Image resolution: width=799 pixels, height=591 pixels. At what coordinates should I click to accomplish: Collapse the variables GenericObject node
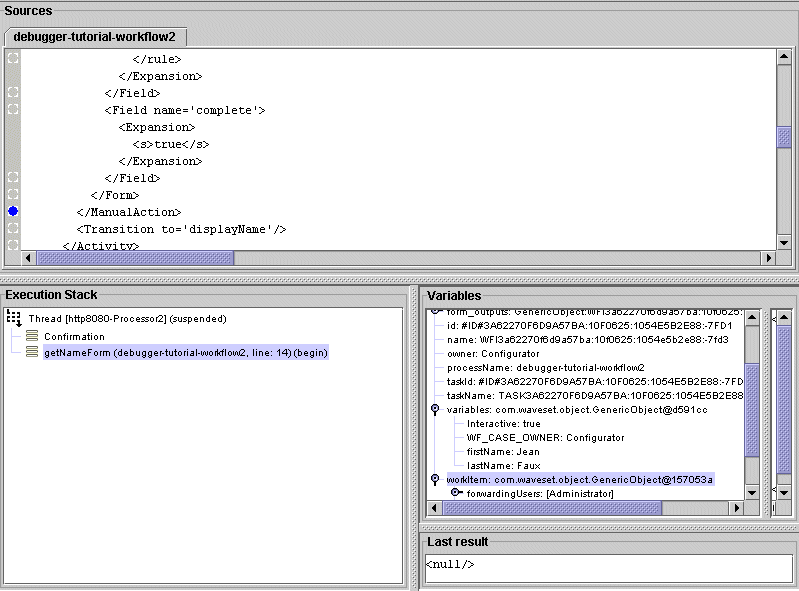(435, 409)
